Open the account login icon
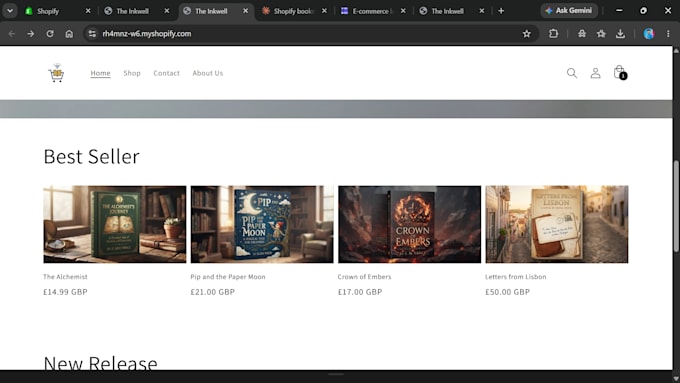Viewport: 680px width, 383px height. click(x=595, y=73)
